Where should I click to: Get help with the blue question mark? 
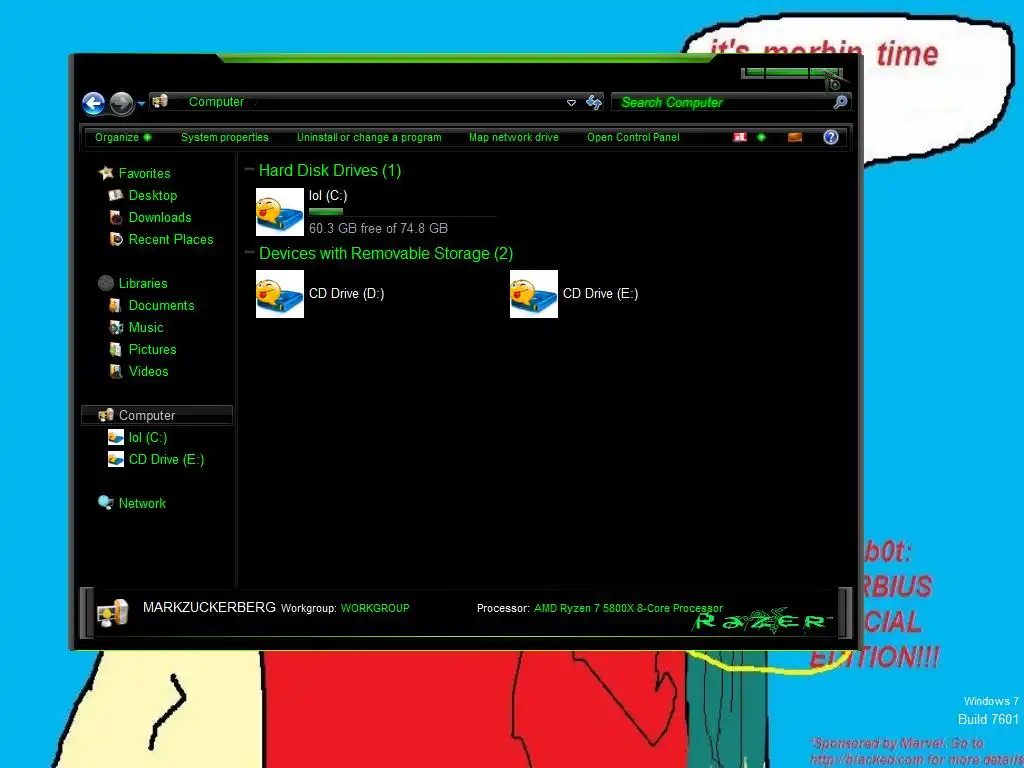[831, 137]
